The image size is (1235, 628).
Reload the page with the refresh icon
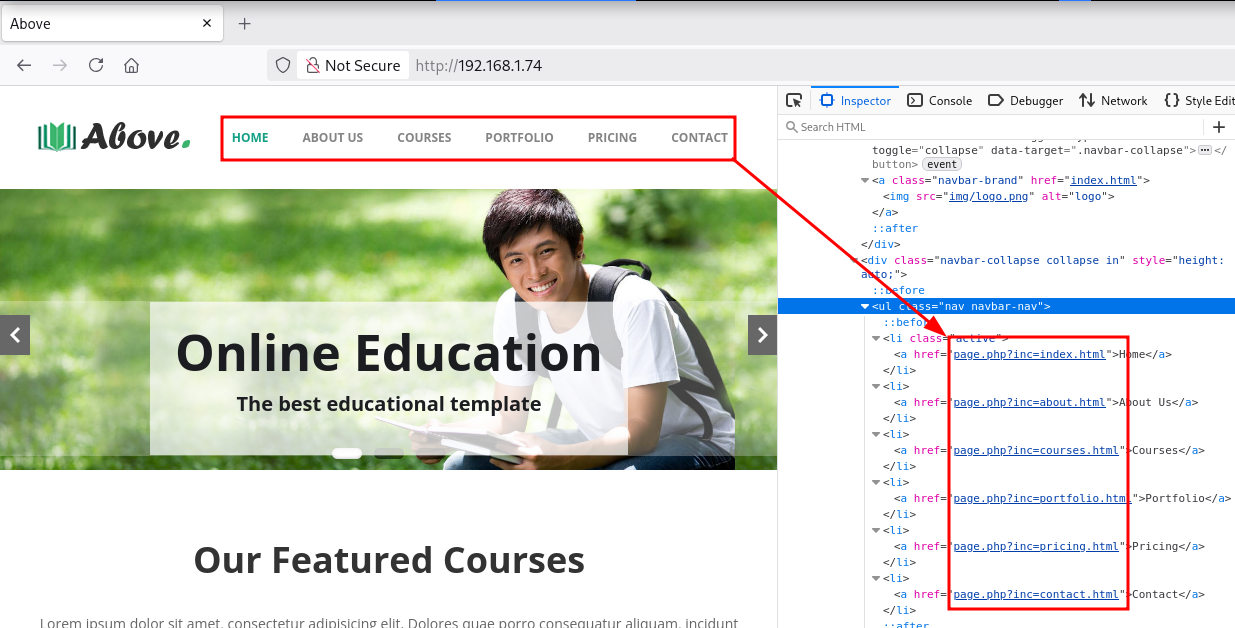(x=96, y=65)
